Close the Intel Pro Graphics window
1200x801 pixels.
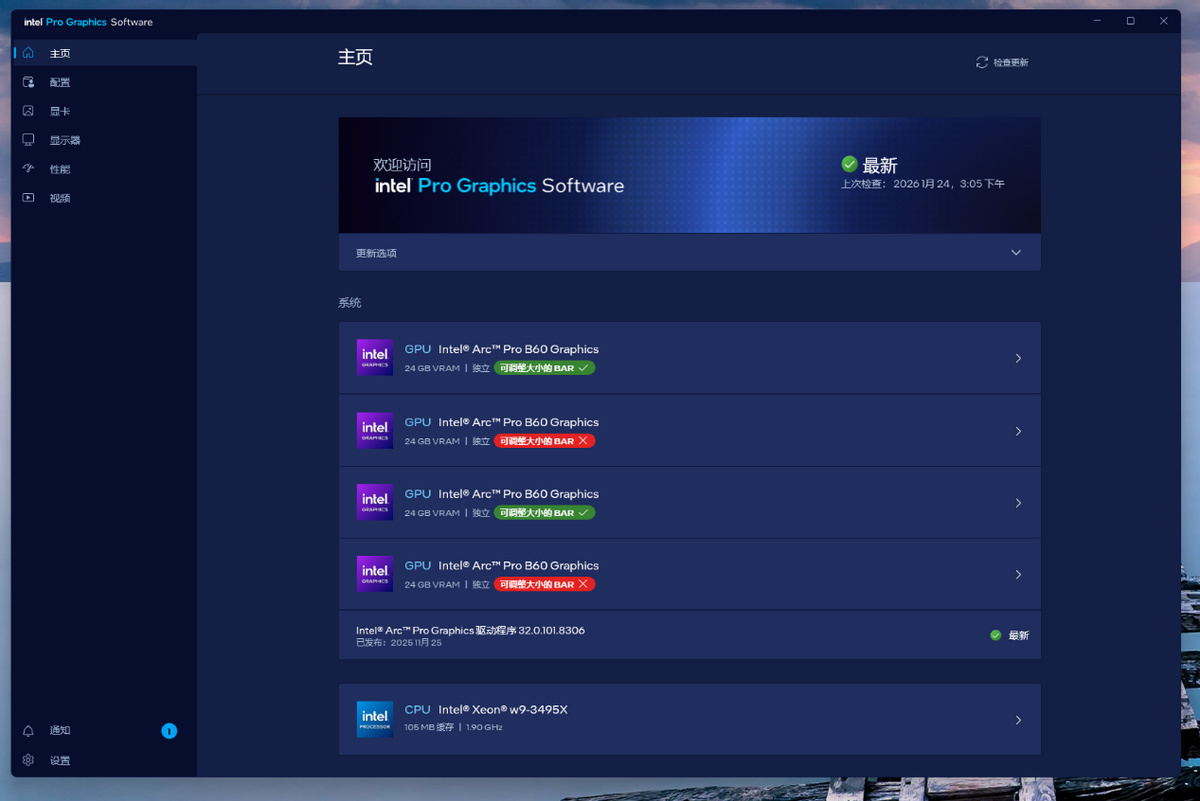coord(1163,21)
